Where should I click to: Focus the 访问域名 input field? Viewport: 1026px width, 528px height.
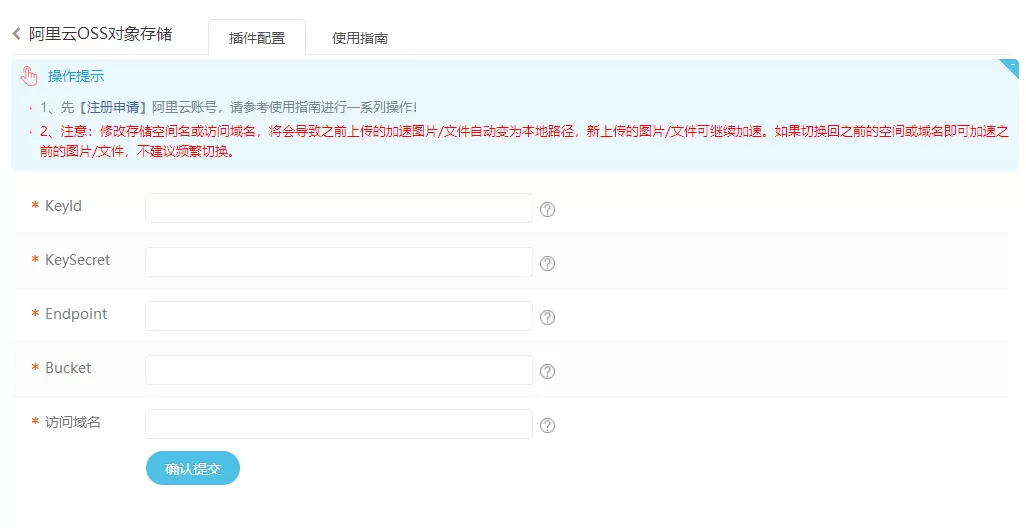pos(339,424)
